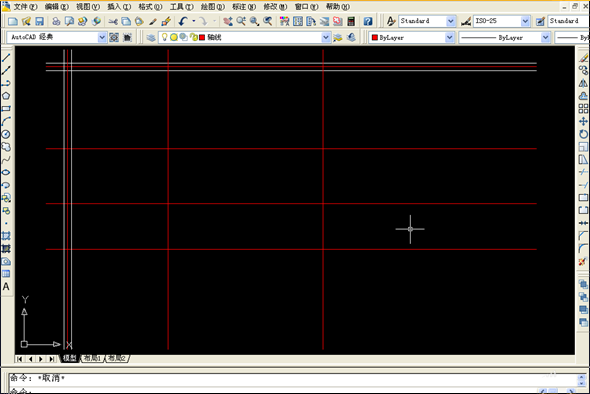Toggle freeze/thaw sun icon for 轴线 layer
The image size is (590, 394).
(173, 37)
